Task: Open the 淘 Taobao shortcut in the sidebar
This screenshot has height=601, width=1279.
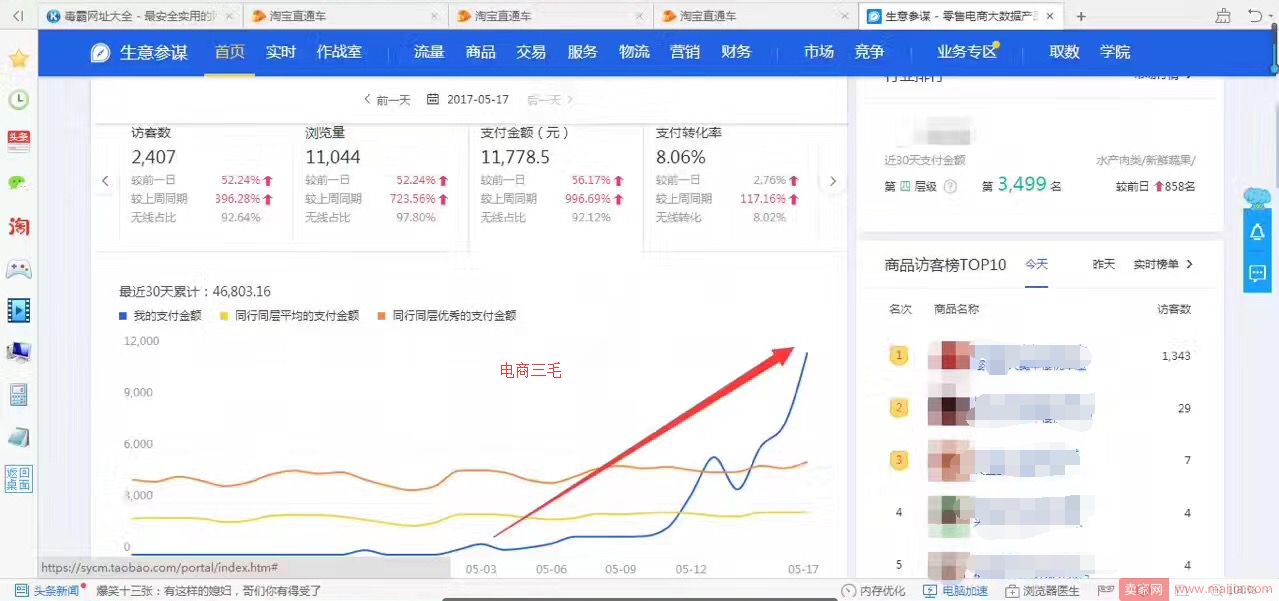Action: [x=18, y=226]
